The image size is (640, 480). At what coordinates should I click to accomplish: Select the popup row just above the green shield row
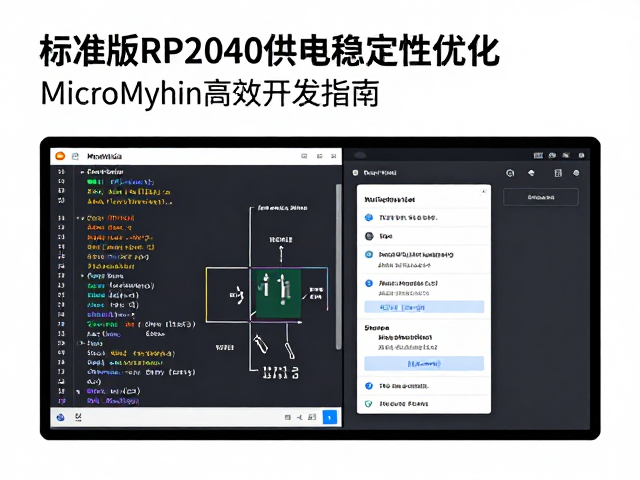(424, 386)
